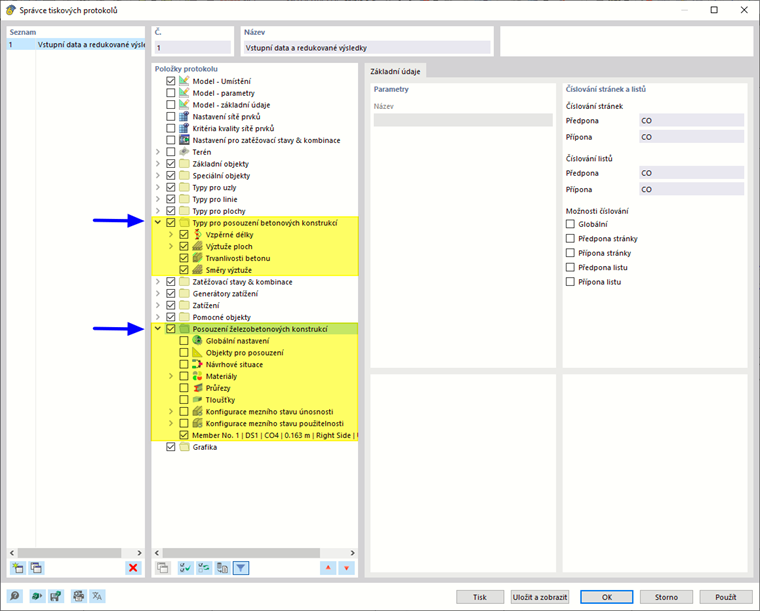
Task: Click the copy protocol icon under Seznam
Action: tap(36, 568)
